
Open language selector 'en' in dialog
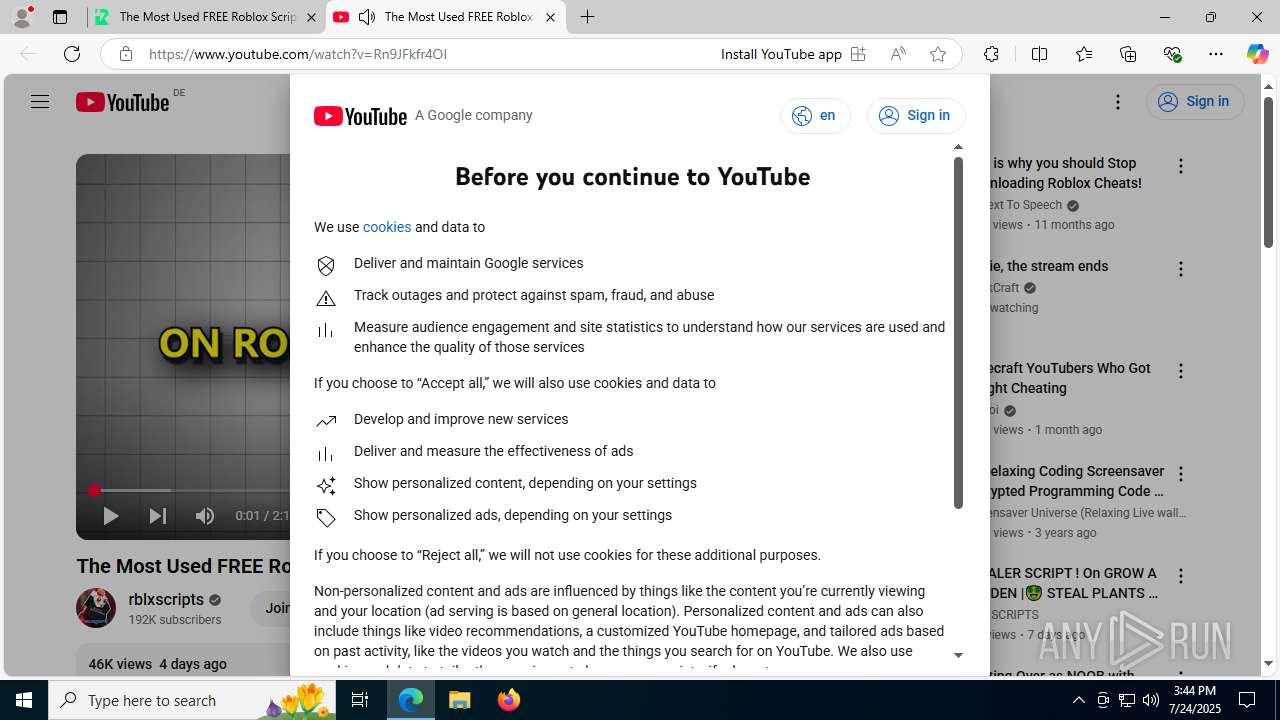tap(815, 116)
